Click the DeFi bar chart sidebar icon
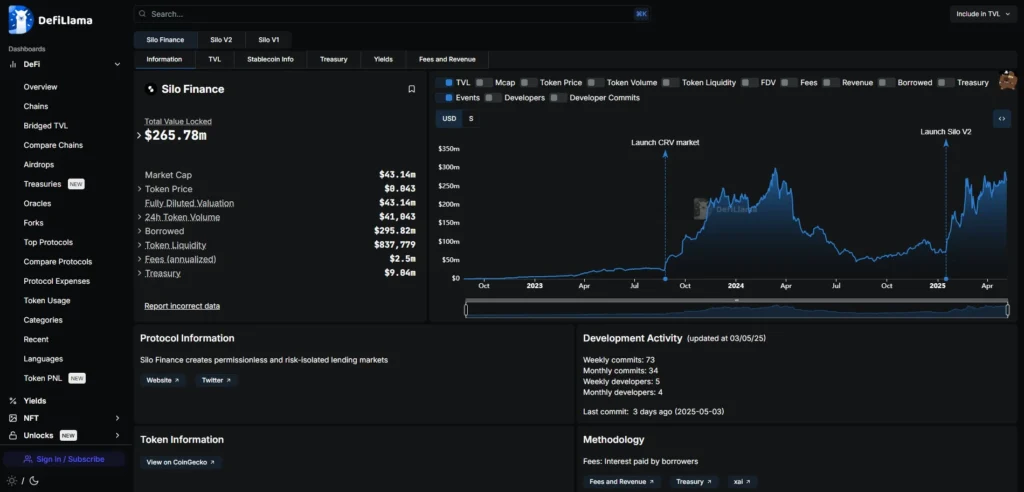The height and width of the screenshot is (492, 1024). (12, 64)
